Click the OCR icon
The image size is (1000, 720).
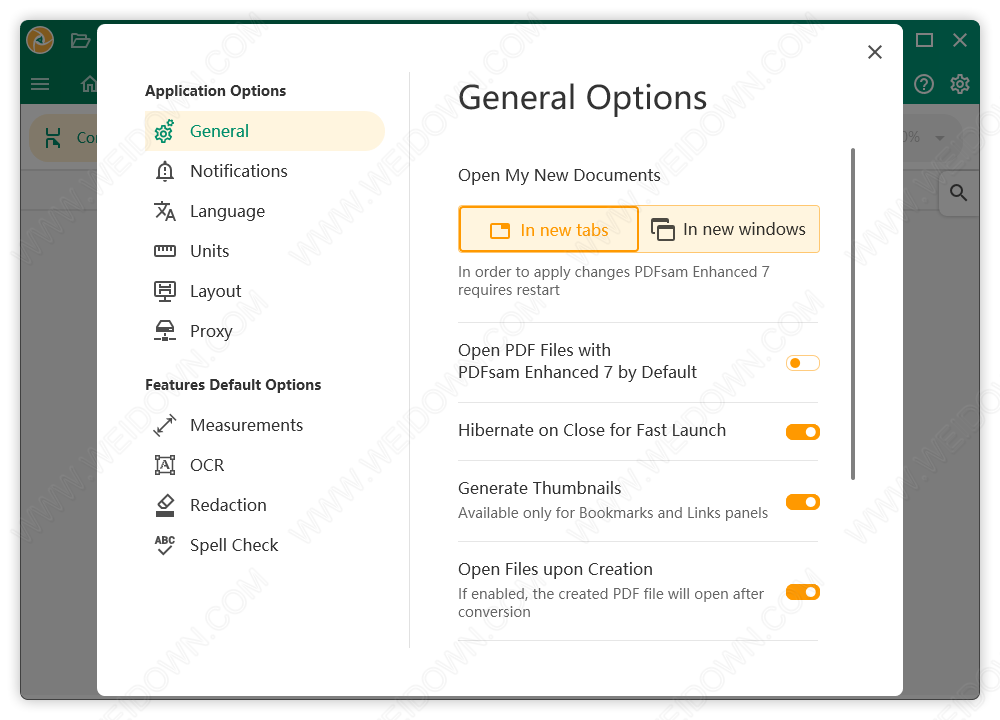165,466
